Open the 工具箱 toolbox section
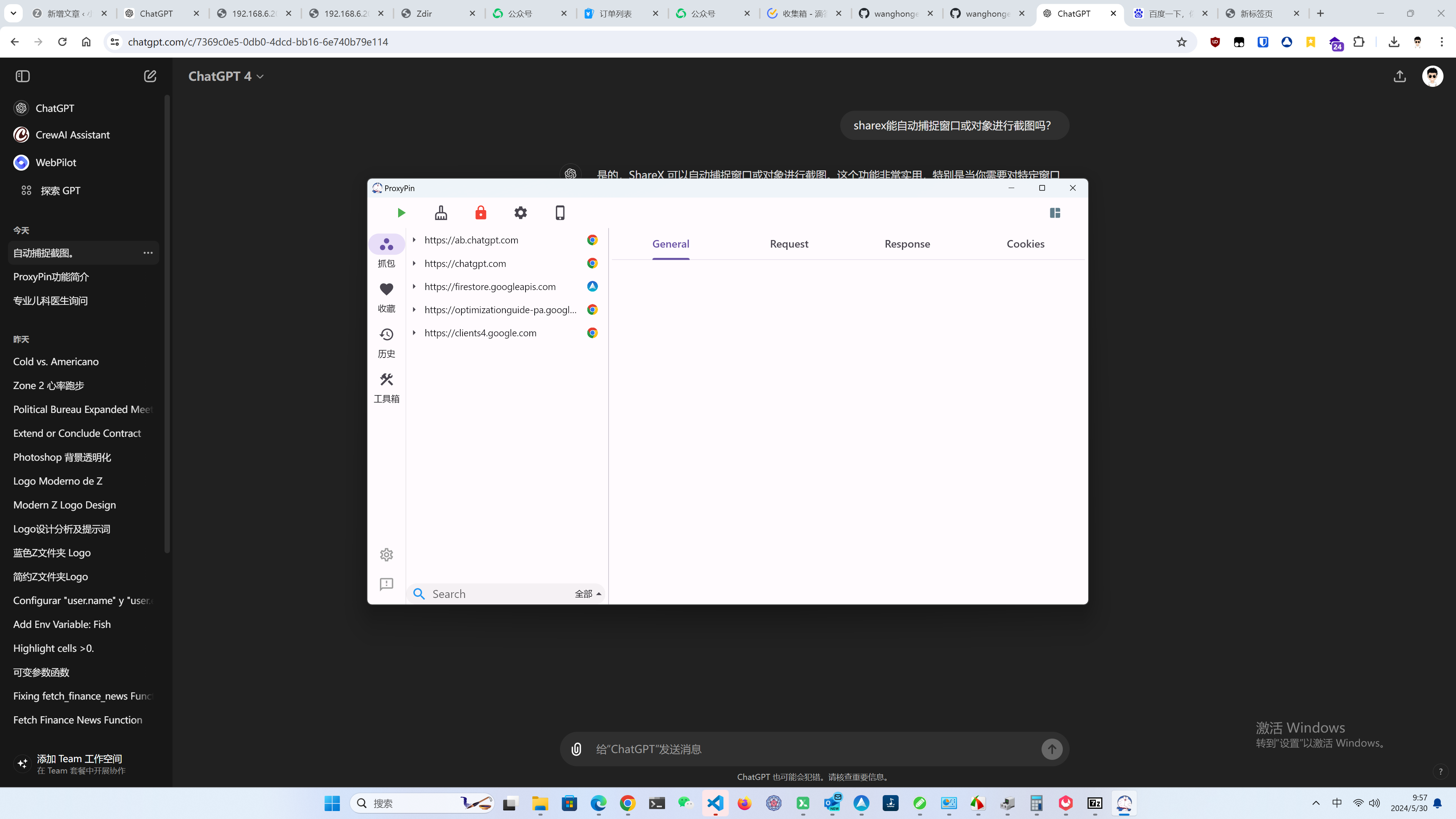 pyautogui.click(x=387, y=388)
